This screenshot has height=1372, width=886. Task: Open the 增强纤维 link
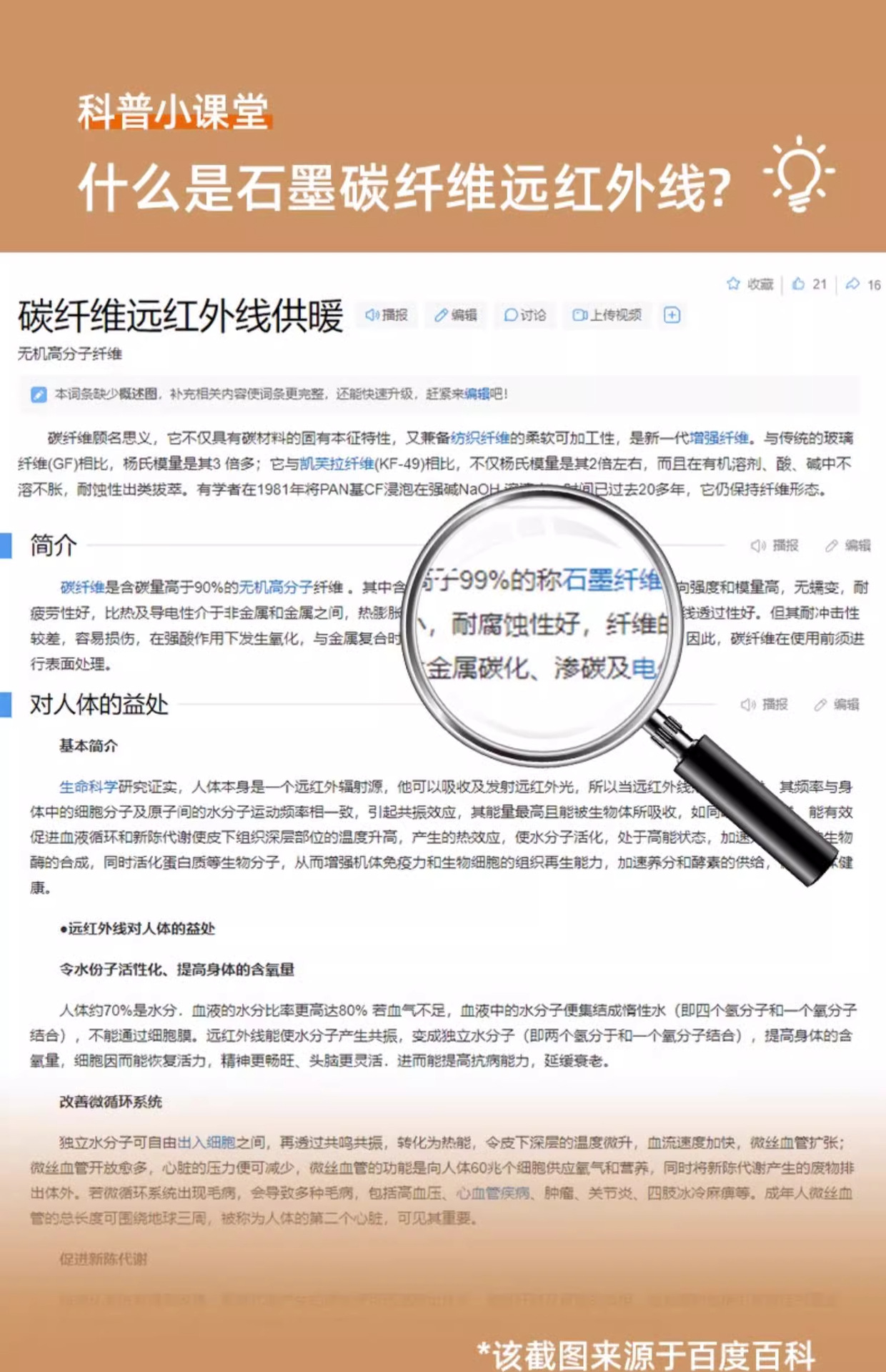719,438
